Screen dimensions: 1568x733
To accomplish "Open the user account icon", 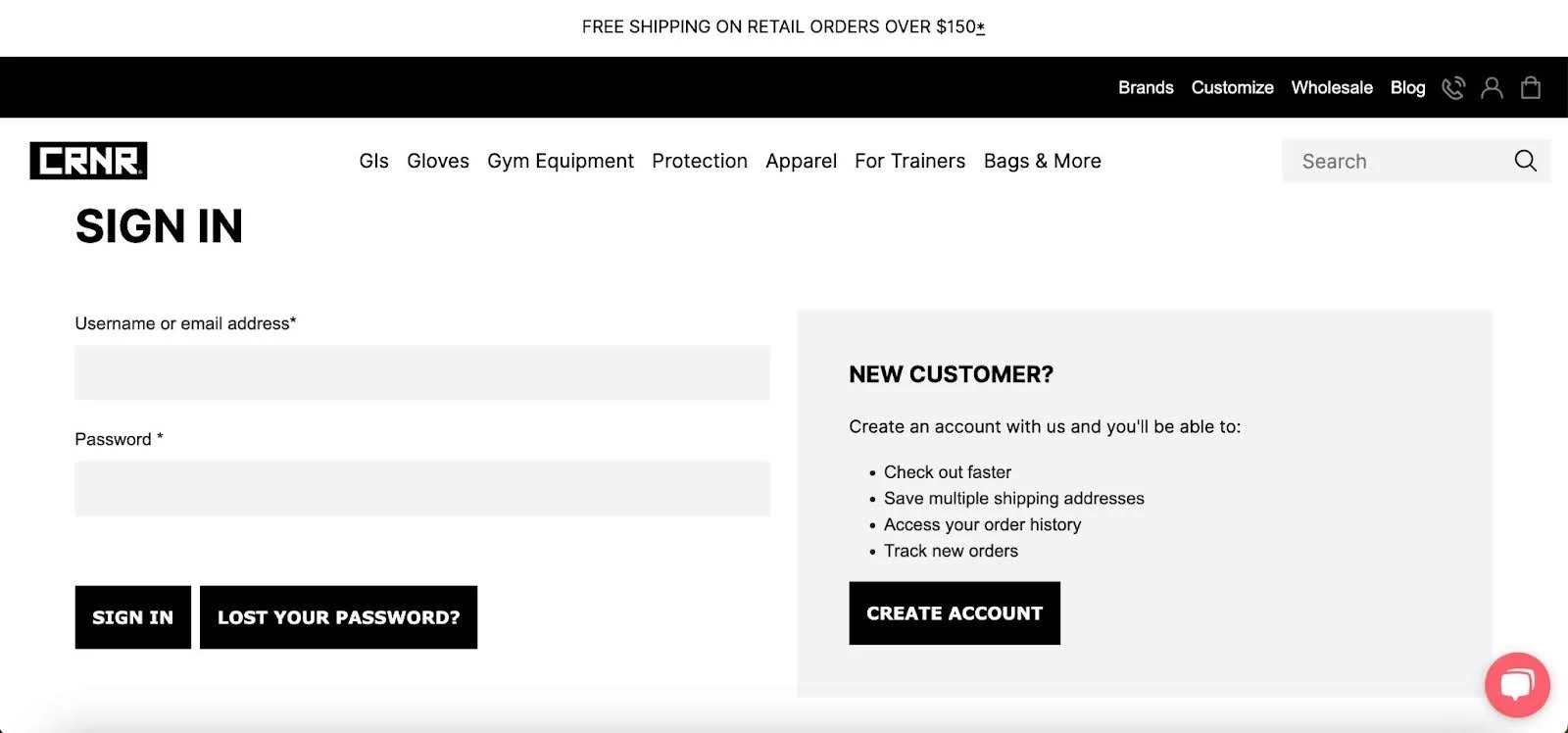I will [1492, 88].
